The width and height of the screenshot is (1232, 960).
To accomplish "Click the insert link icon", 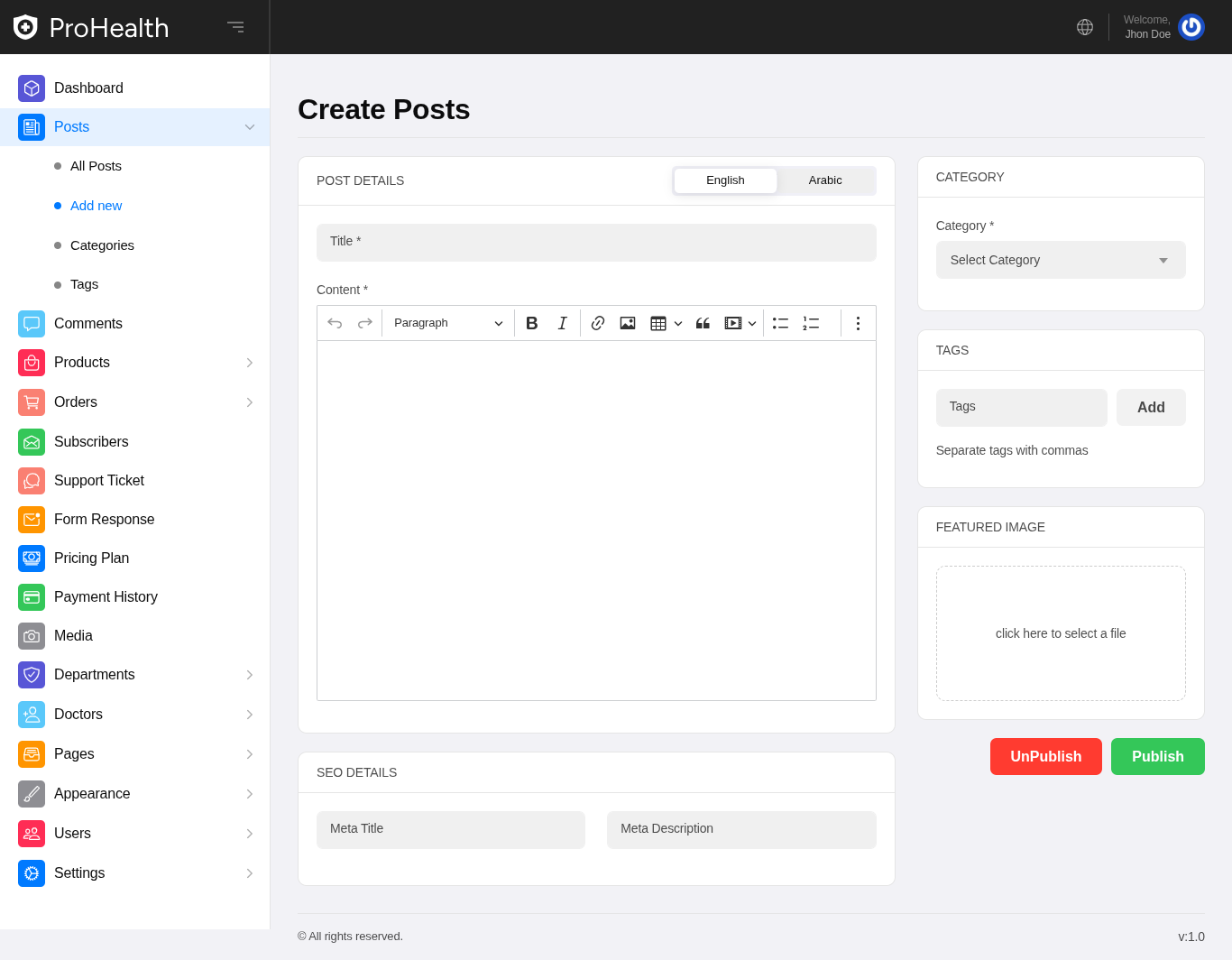I will (597, 323).
